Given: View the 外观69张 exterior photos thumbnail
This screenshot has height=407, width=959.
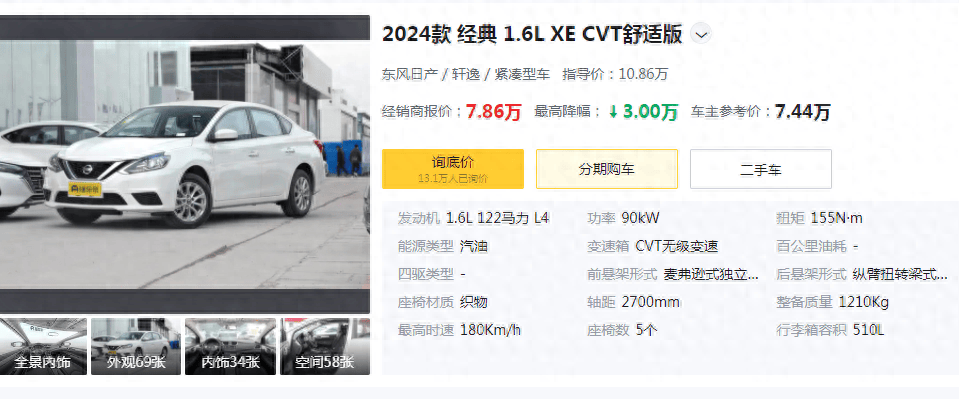Looking at the screenshot, I should 136,346.
